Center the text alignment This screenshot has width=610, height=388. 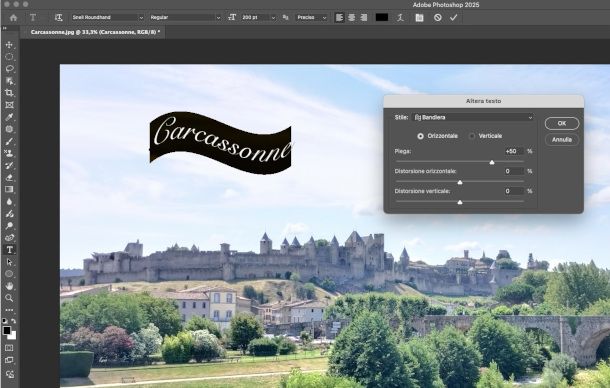coord(351,18)
